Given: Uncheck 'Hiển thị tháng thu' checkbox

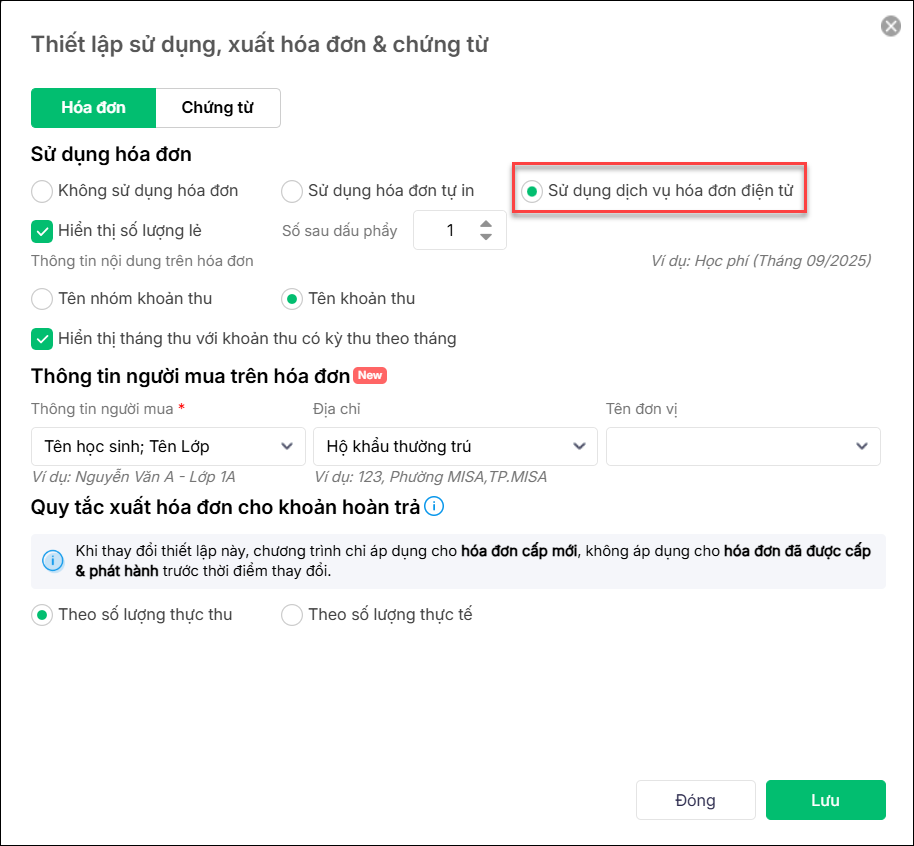Looking at the screenshot, I should click(x=42, y=339).
